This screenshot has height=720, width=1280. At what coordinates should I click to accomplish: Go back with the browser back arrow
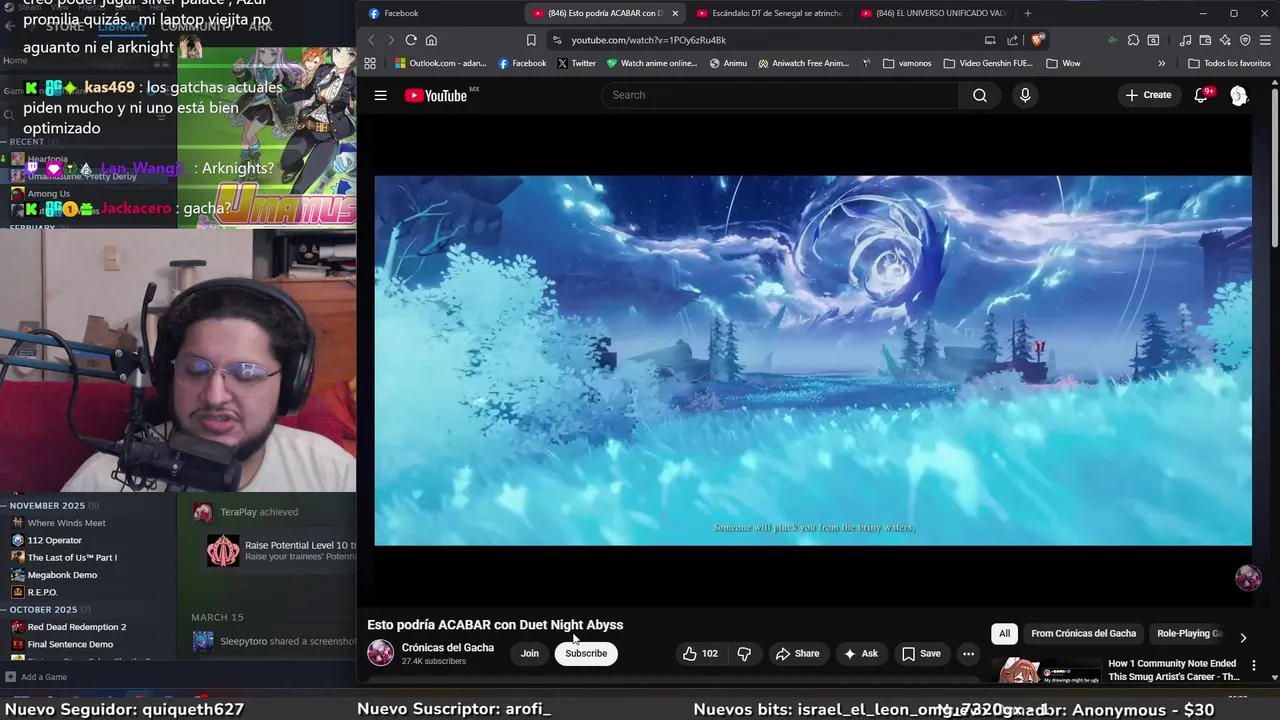(x=371, y=40)
